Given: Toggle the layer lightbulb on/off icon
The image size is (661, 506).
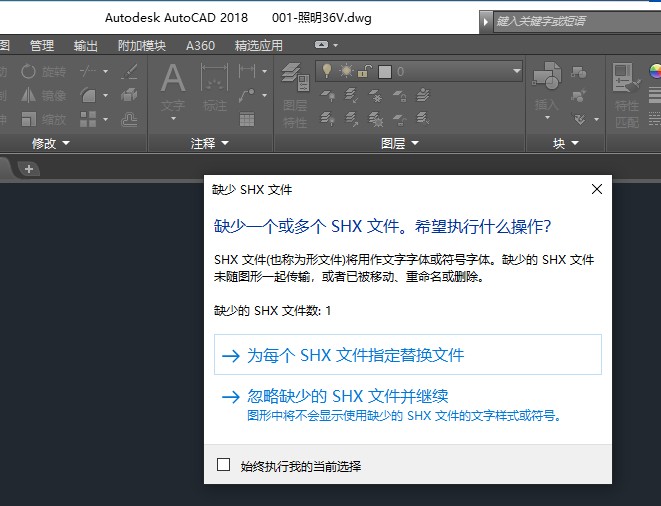Looking at the screenshot, I should [x=325, y=71].
